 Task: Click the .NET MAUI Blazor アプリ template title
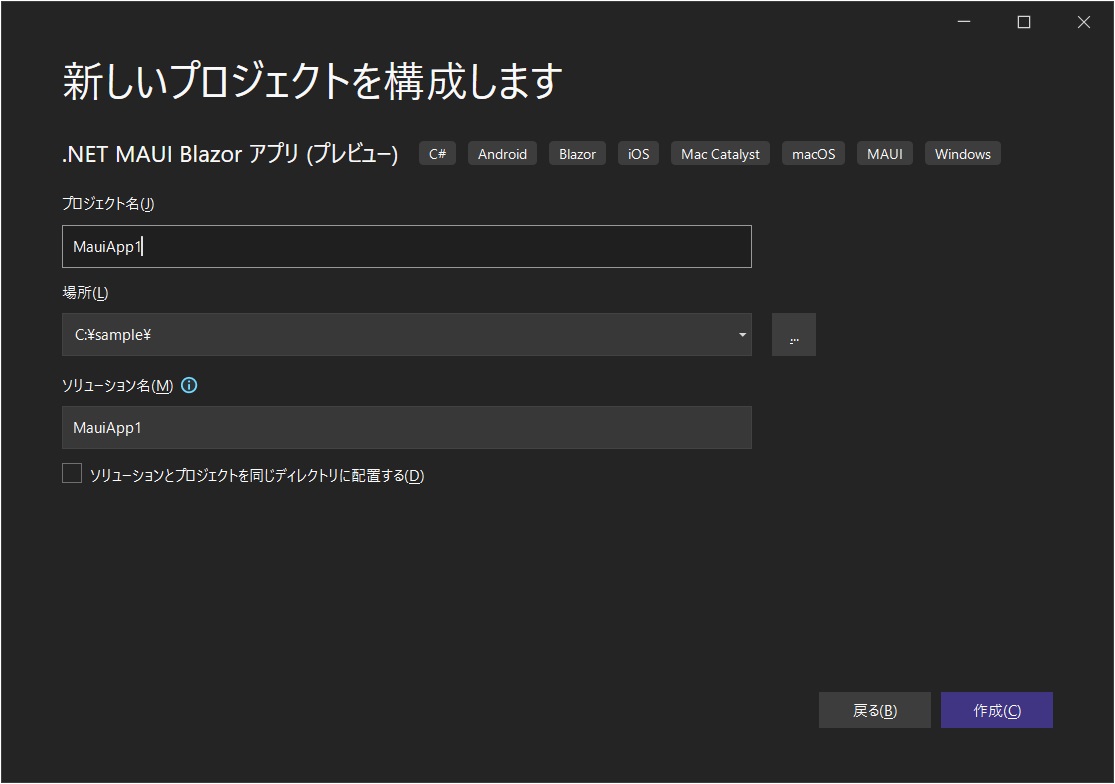[230, 154]
